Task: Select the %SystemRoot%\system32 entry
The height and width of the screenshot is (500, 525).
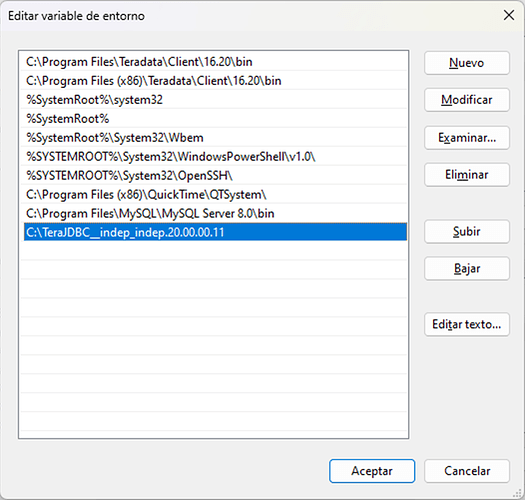Action: pyautogui.click(x=215, y=100)
